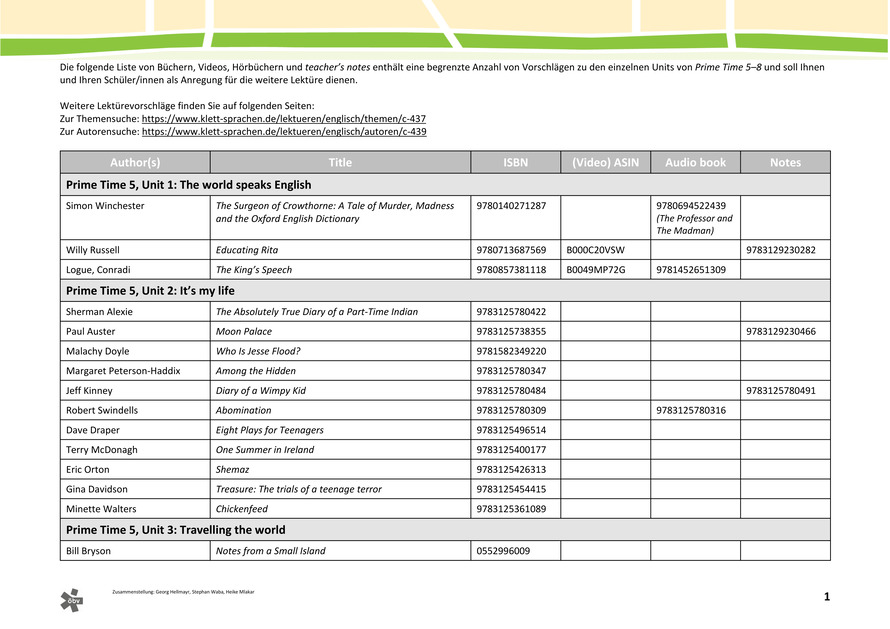Select the Audio book column header
Viewport: 890px width, 629px height.
695,162
